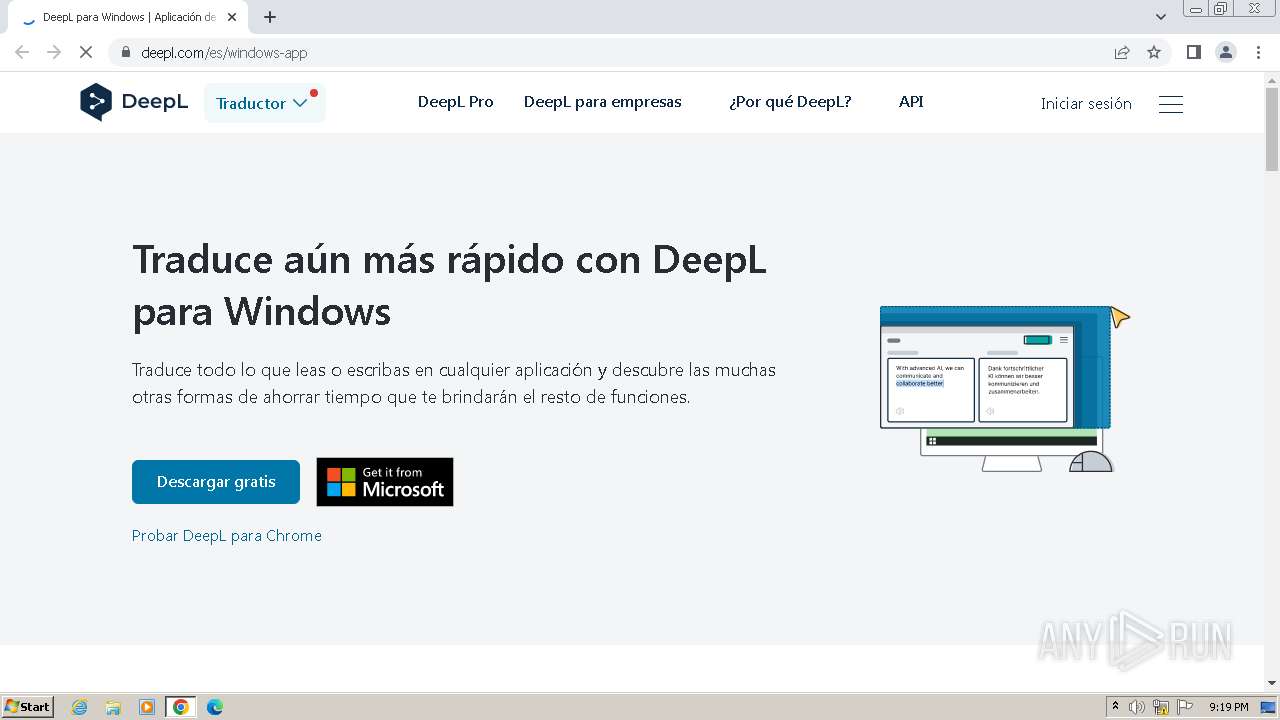Image resolution: width=1280 pixels, height=720 pixels.
Task: Open a new browser tab
Action: [270, 17]
